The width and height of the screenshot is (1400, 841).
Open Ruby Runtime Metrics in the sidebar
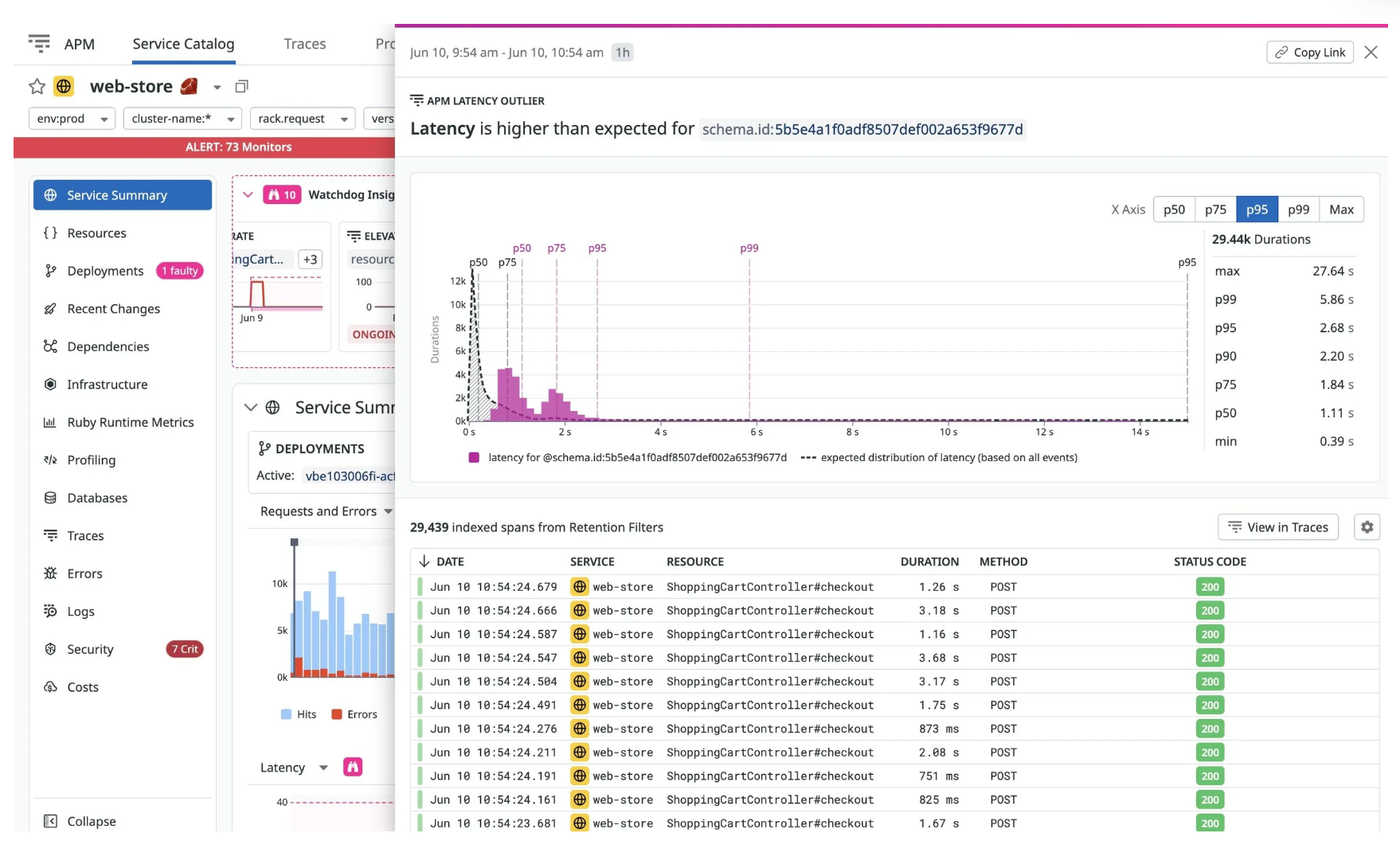(130, 422)
